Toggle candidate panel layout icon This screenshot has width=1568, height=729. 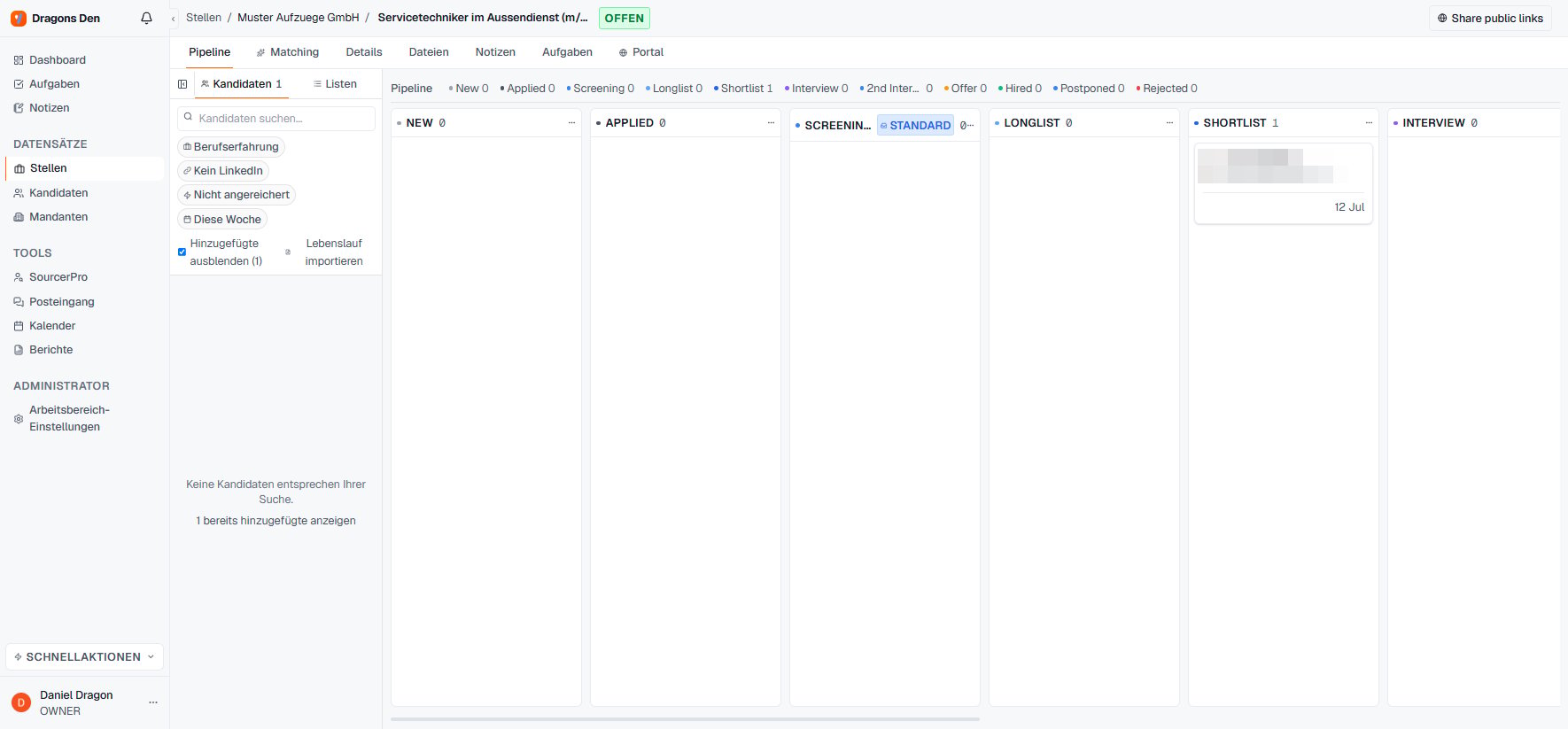point(182,84)
